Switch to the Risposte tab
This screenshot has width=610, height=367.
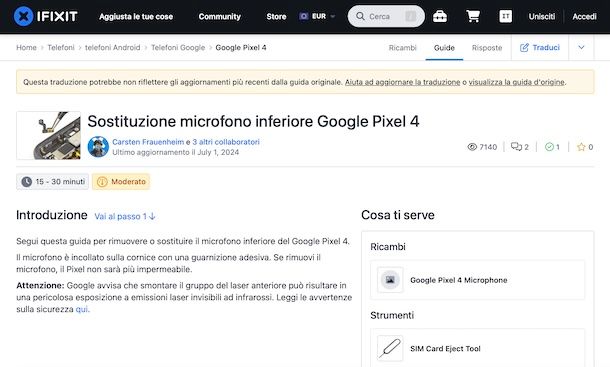[487, 47]
